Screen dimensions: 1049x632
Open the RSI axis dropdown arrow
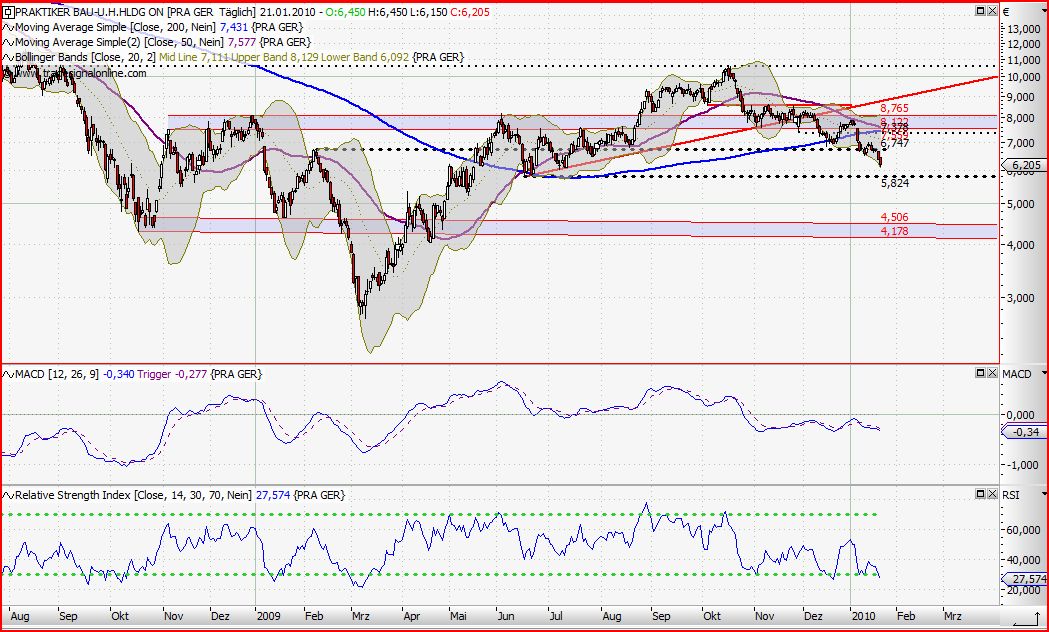coord(1044,494)
